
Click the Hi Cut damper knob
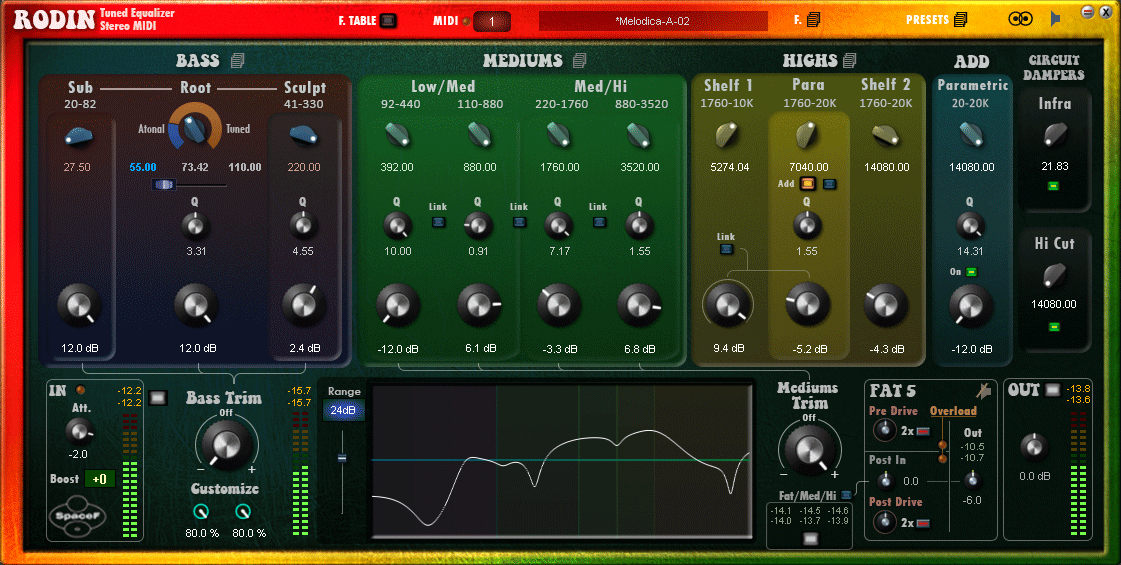click(x=1055, y=275)
